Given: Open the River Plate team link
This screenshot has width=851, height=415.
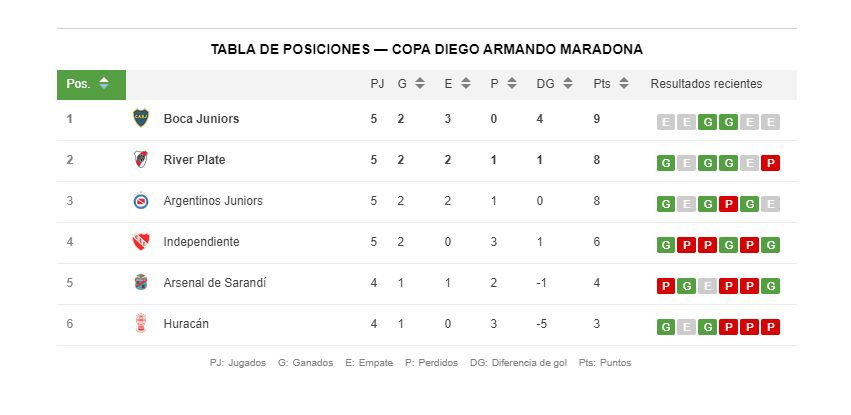Looking at the screenshot, I should coord(194,160).
